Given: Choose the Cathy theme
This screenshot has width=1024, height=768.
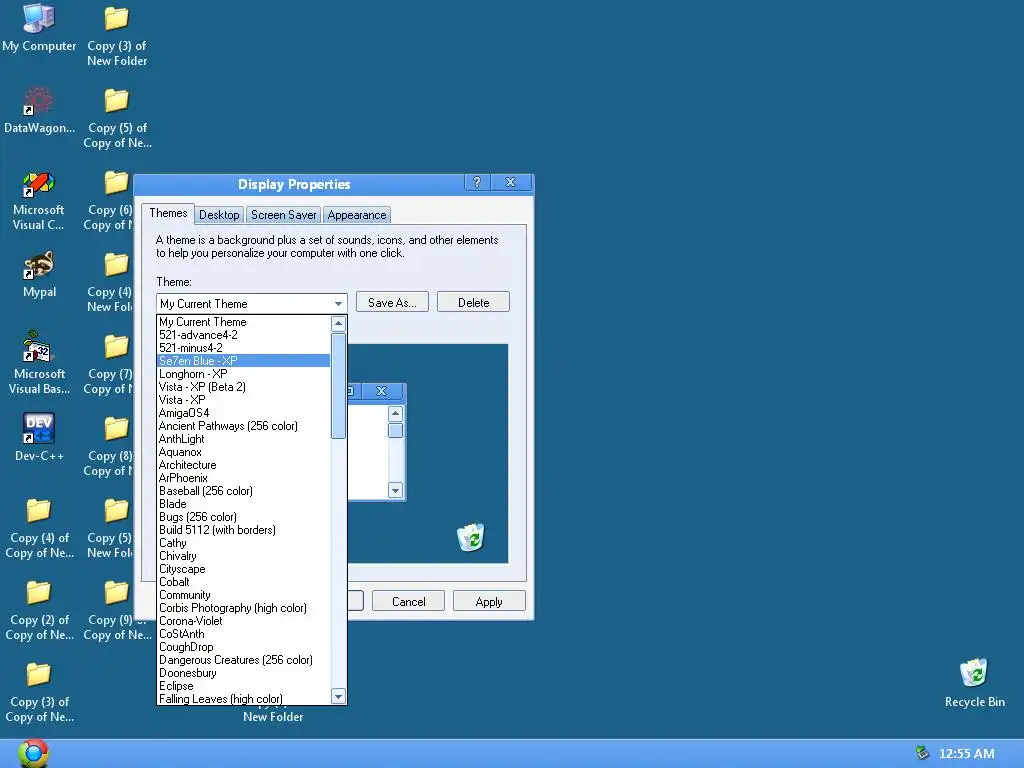Looking at the screenshot, I should pos(244,543).
